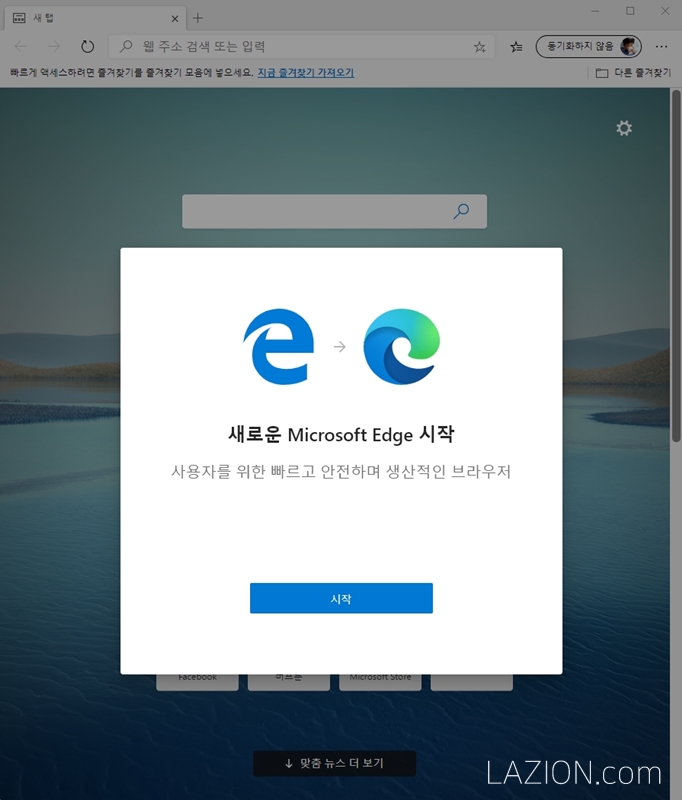Viewport: 682px width, 800px height.
Task: Click the address bar search magnifier icon
Action: [125, 47]
